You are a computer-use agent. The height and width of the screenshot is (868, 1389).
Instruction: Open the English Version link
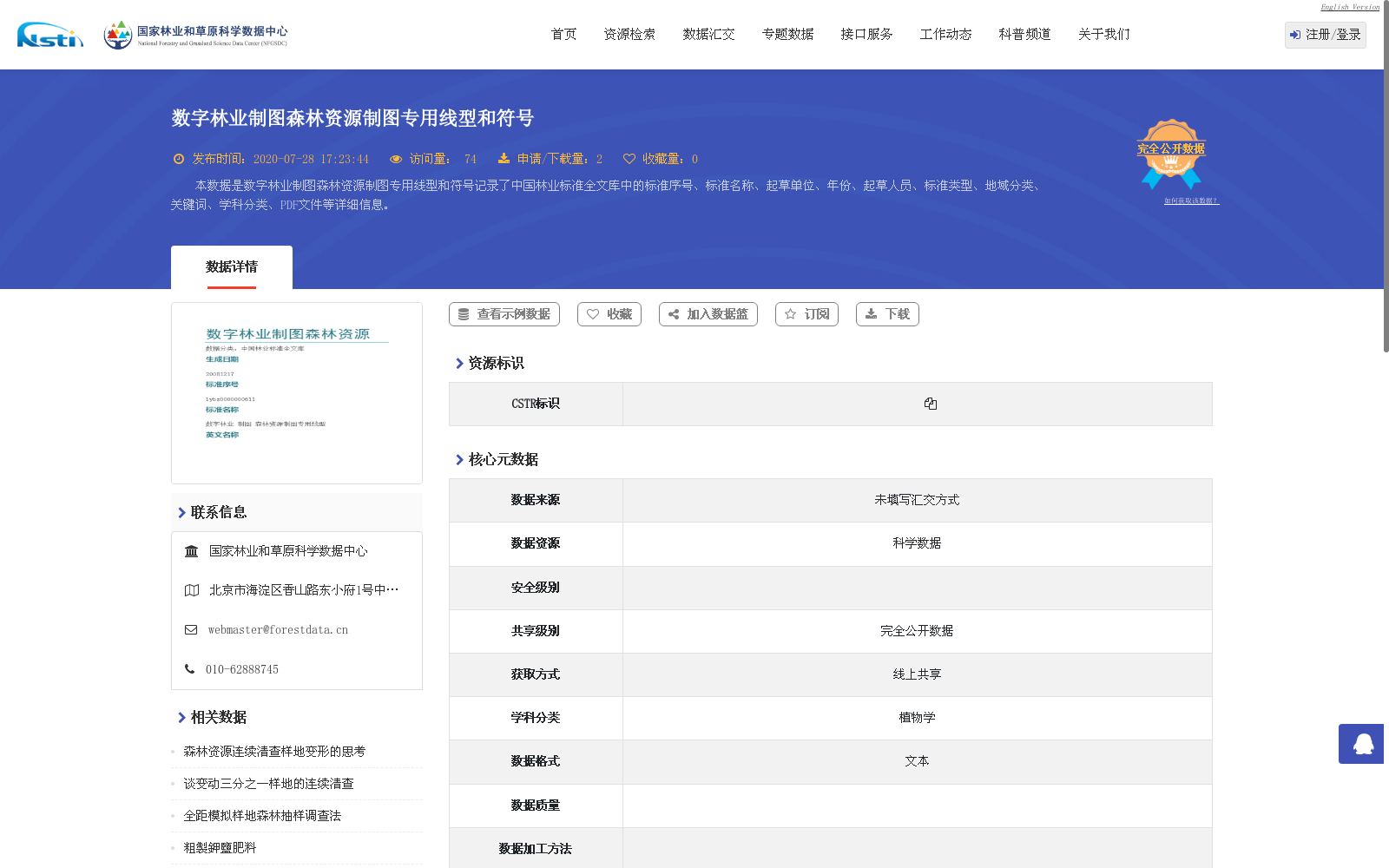point(1348,6)
